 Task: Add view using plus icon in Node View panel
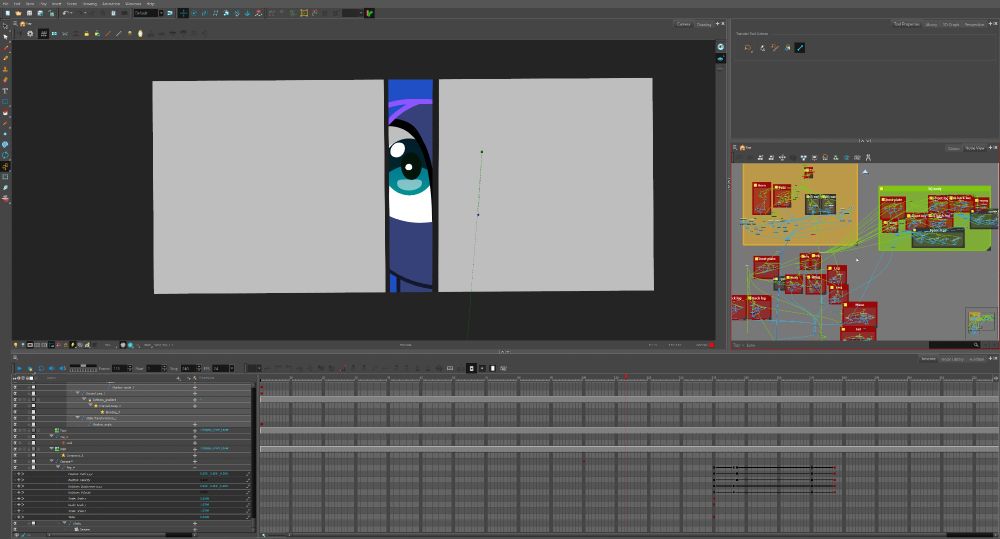tap(990, 147)
